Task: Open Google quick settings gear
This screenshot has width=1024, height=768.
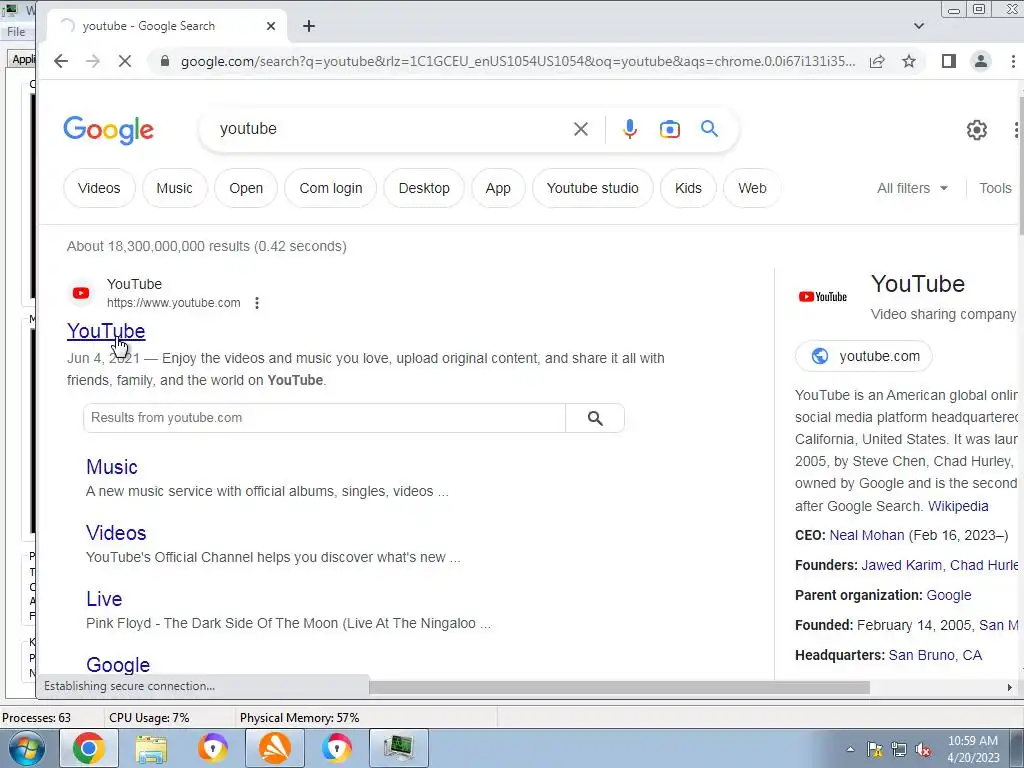Action: click(x=977, y=130)
